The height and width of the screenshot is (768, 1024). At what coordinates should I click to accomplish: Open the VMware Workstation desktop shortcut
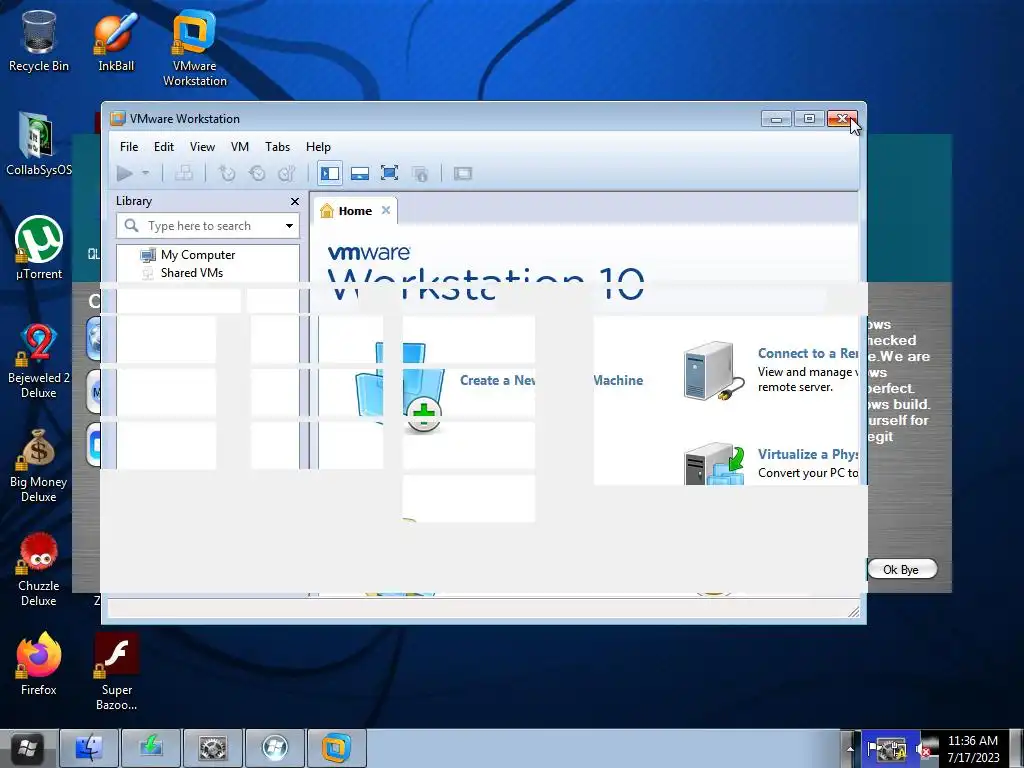click(195, 49)
